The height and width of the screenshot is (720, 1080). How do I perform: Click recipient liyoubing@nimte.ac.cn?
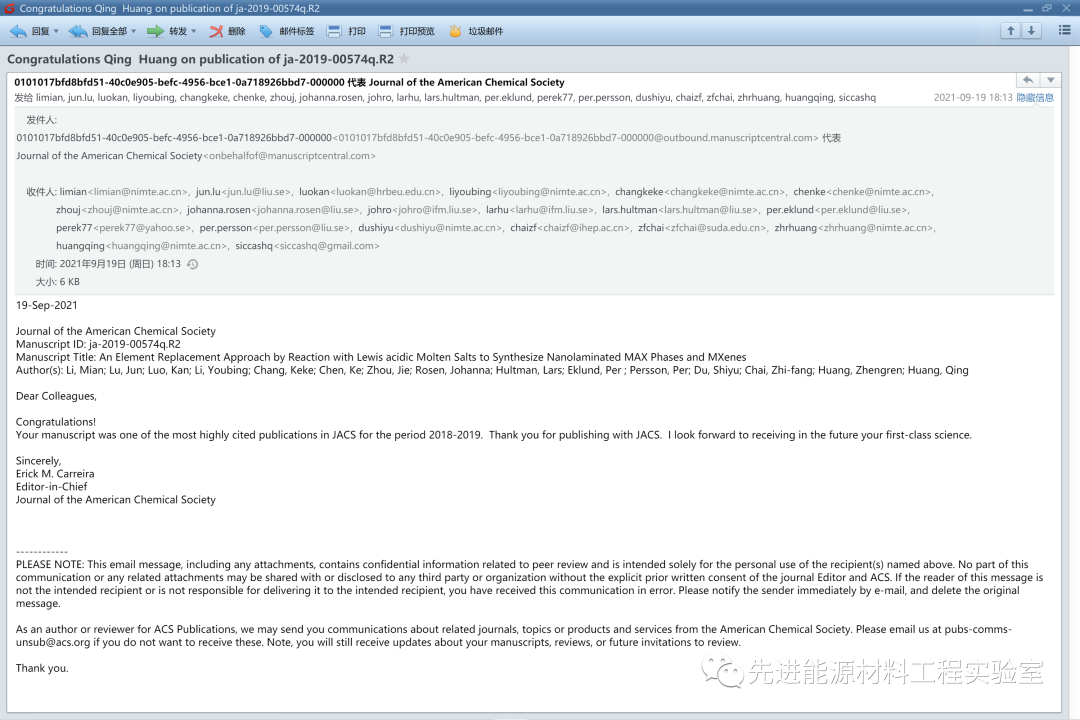(x=550, y=192)
